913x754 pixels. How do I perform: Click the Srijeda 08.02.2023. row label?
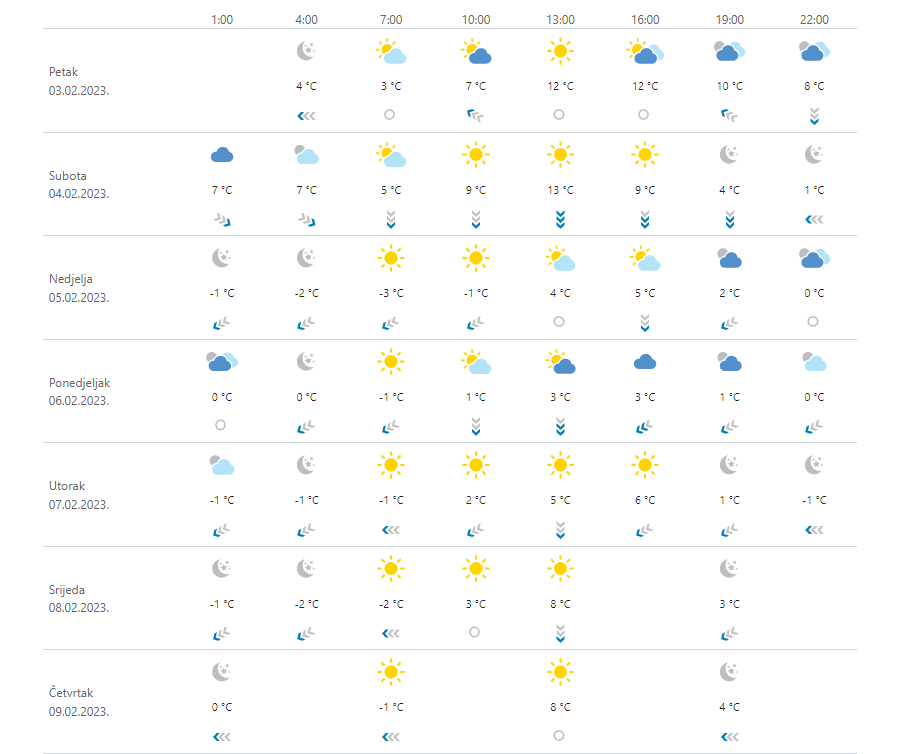point(79,598)
